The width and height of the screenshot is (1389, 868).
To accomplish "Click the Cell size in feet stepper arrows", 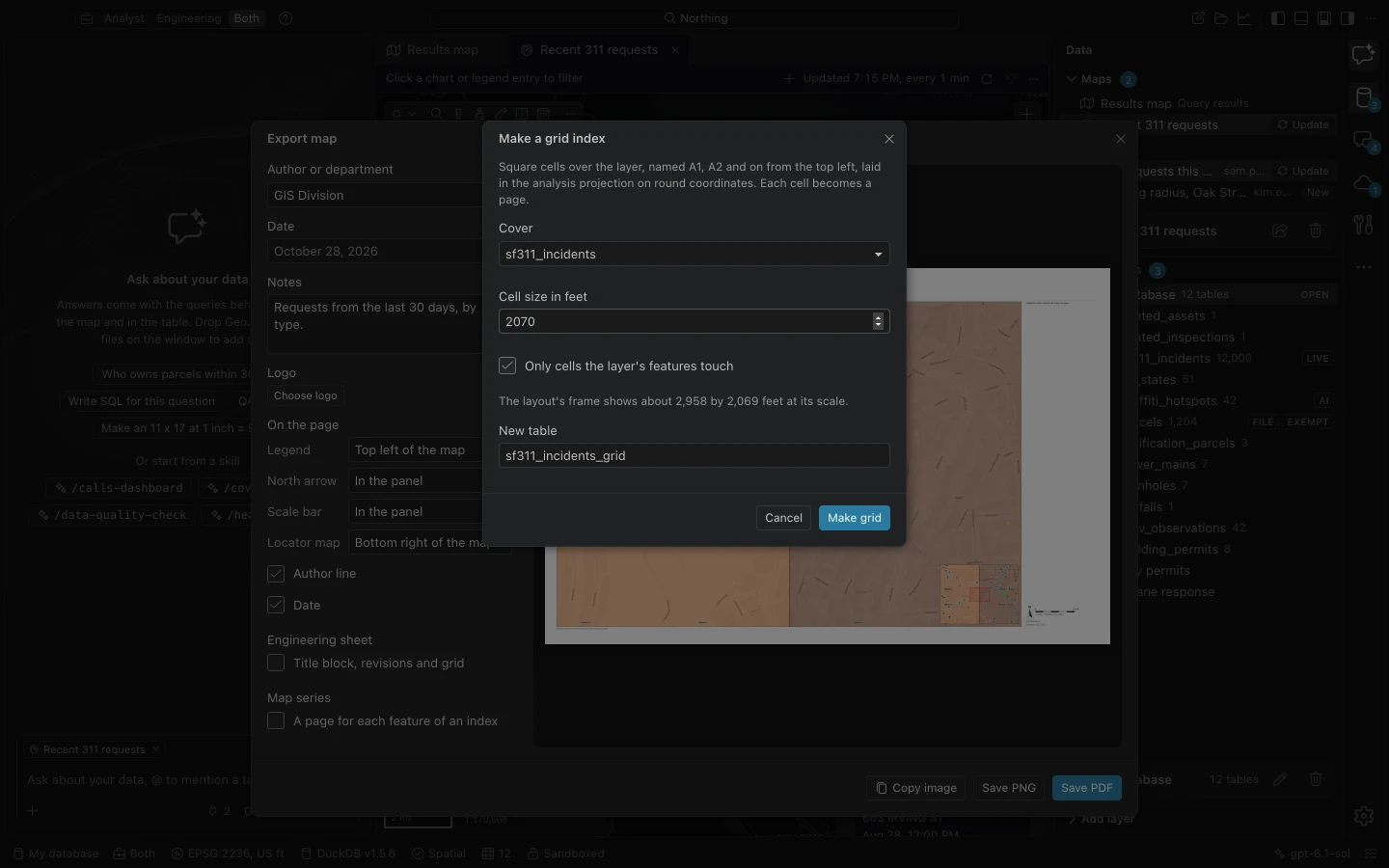I will coord(878,321).
